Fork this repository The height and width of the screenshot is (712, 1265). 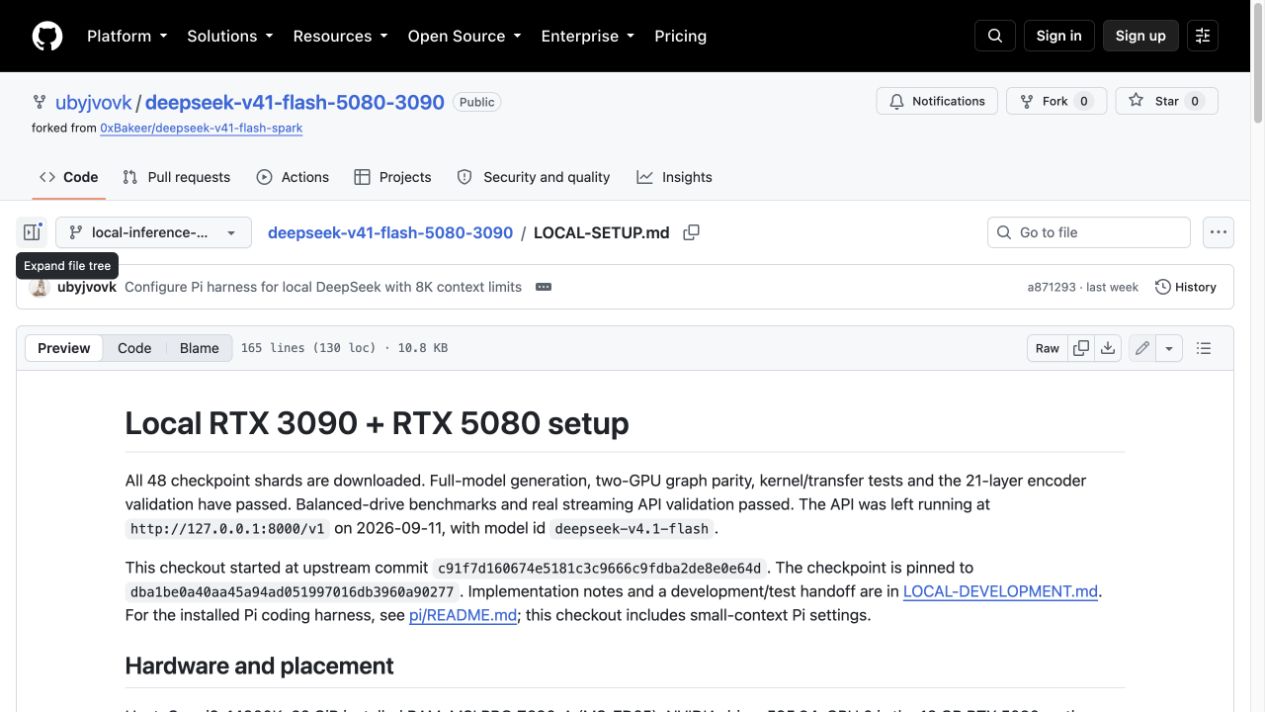[1056, 101]
